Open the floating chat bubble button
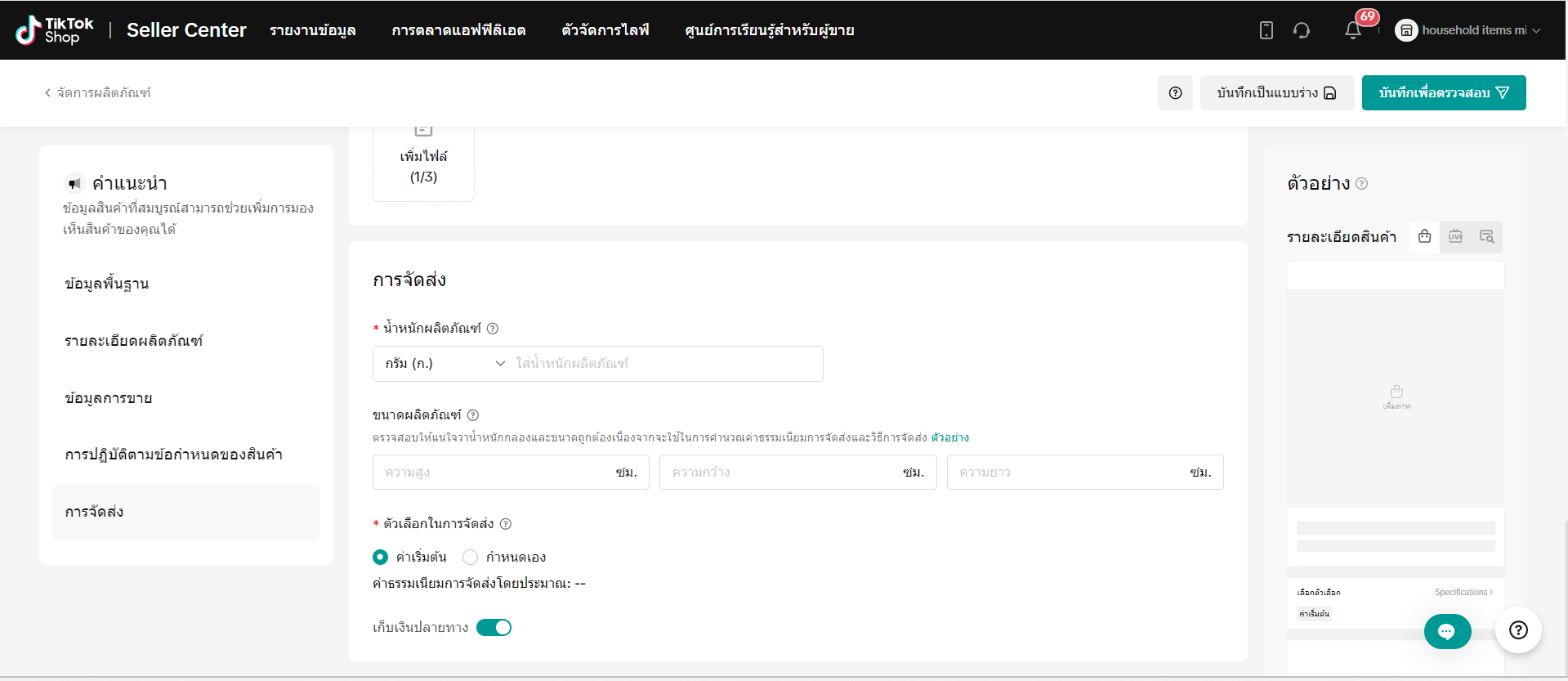Viewport: 1568px width, 681px height. (x=1446, y=631)
